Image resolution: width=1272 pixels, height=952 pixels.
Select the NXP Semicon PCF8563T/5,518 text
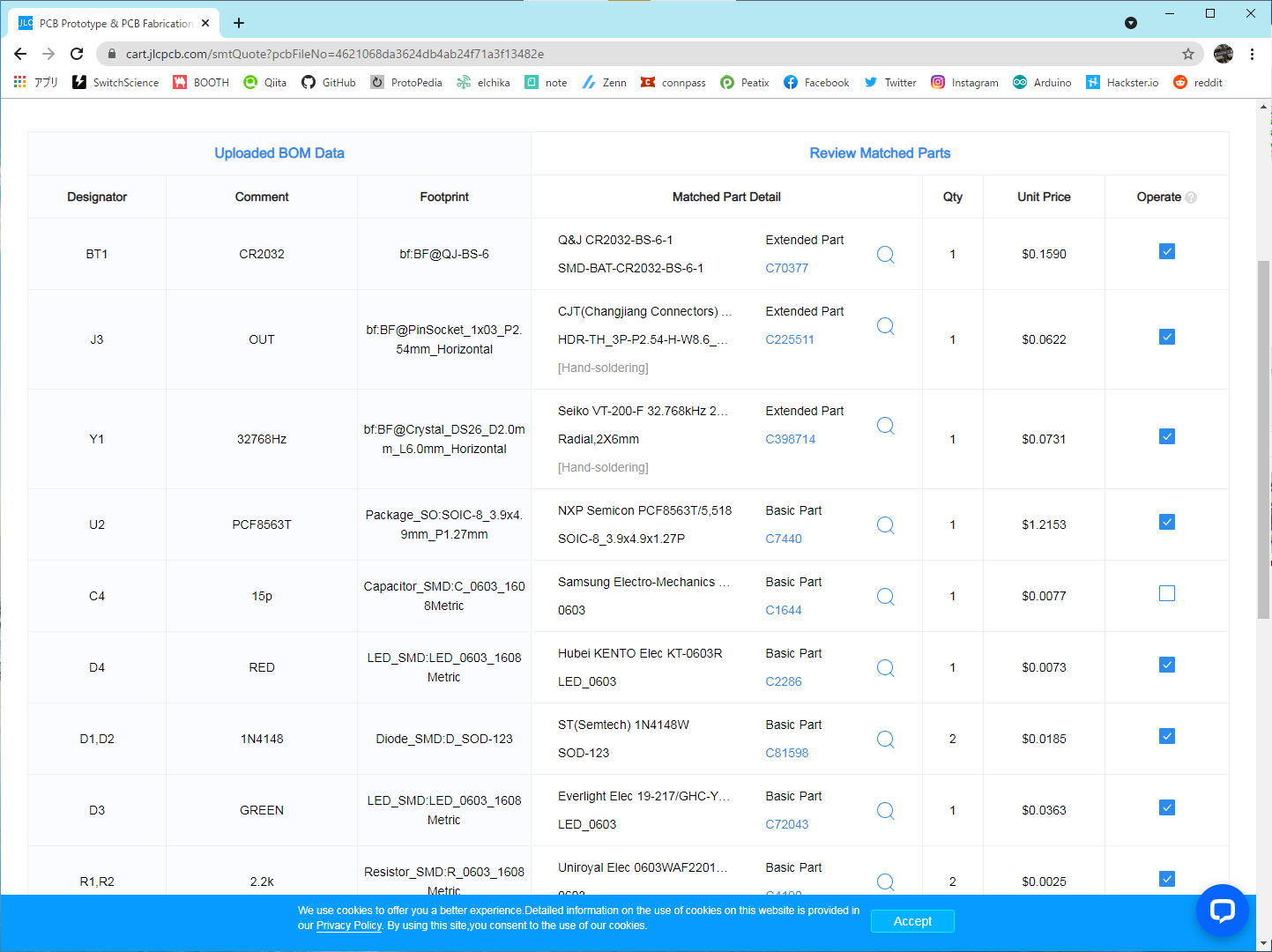coord(644,510)
